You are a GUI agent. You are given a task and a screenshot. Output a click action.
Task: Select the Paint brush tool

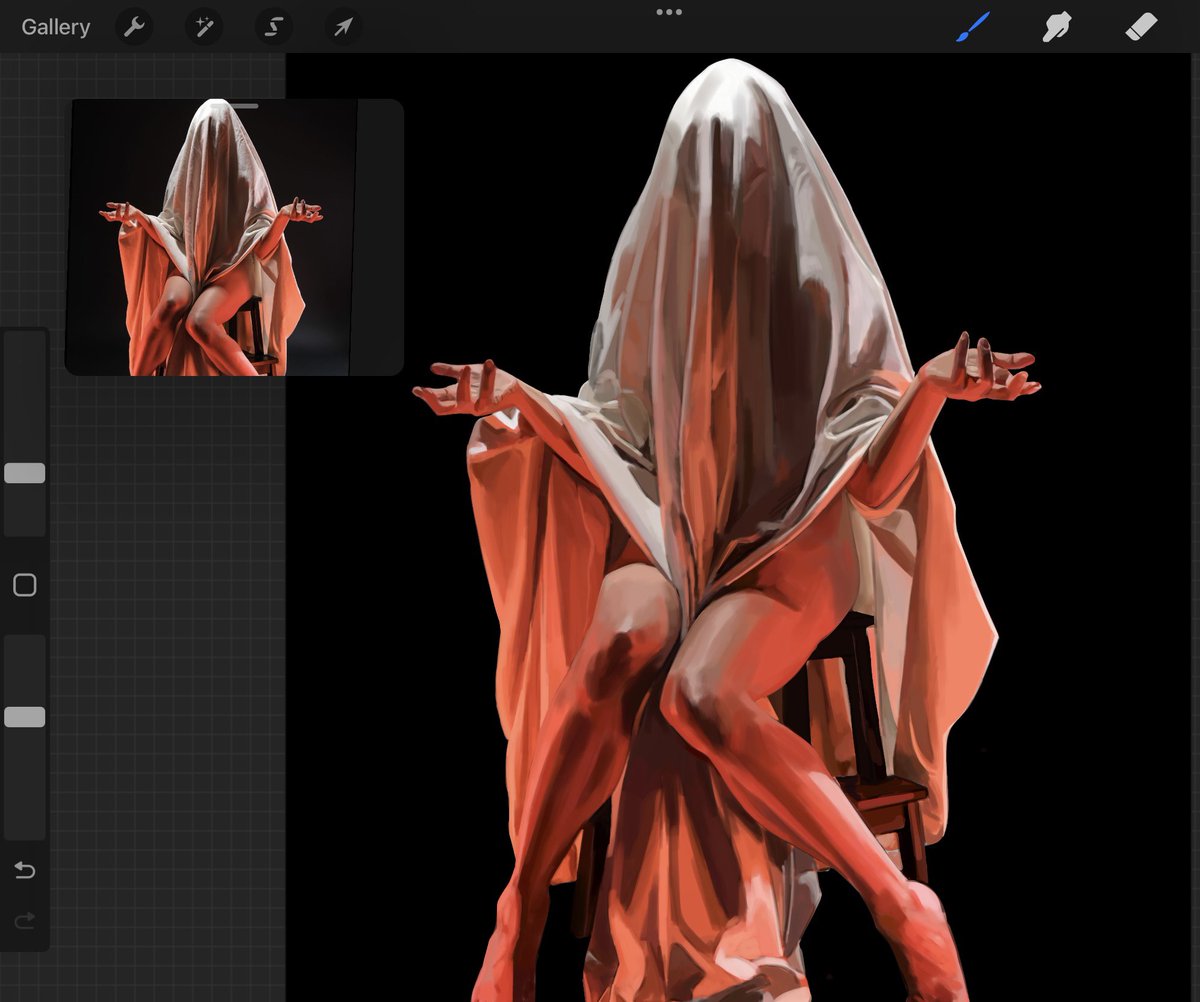[x=972, y=27]
